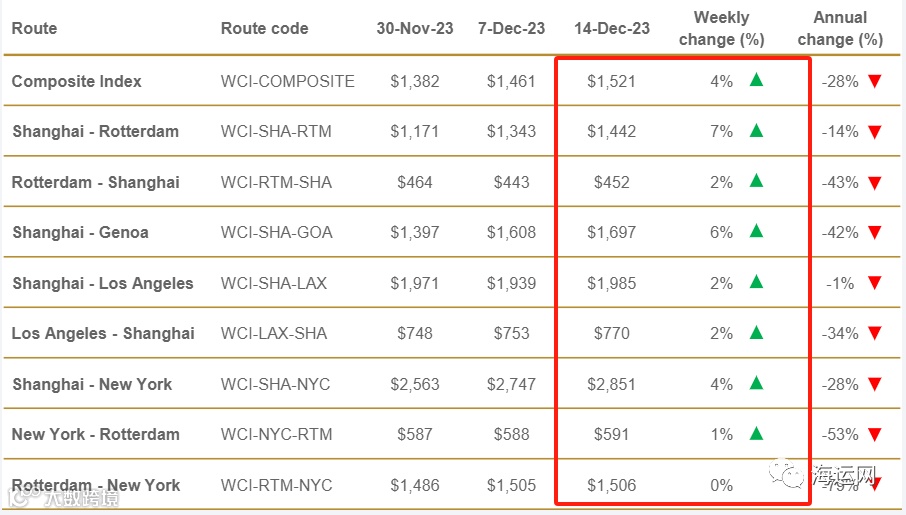The width and height of the screenshot is (906, 515).
Task: Click the WCI-COMPOSITE route code
Action: (x=287, y=81)
